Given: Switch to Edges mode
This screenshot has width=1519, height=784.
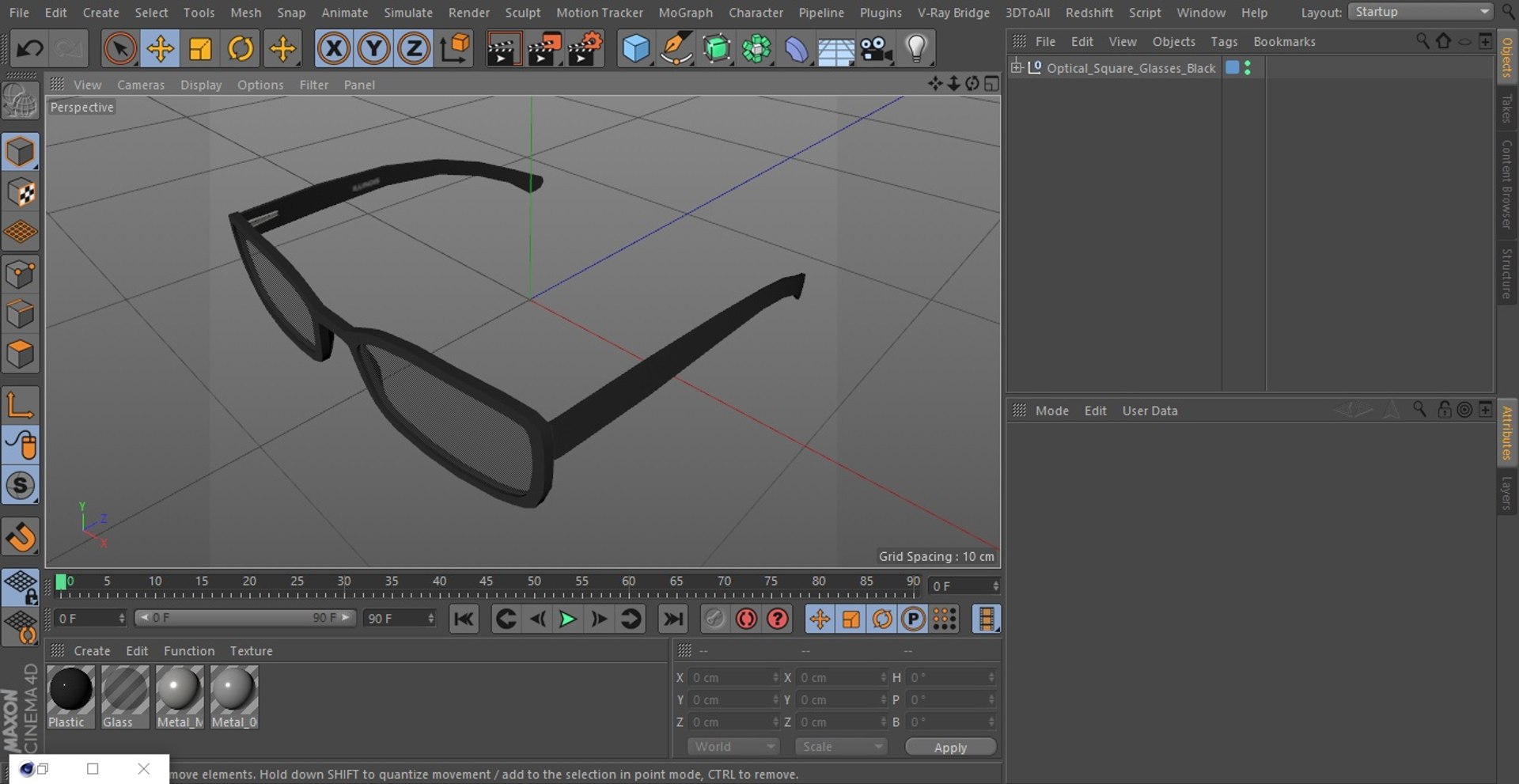Looking at the screenshot, I should [x=21, y=314].
